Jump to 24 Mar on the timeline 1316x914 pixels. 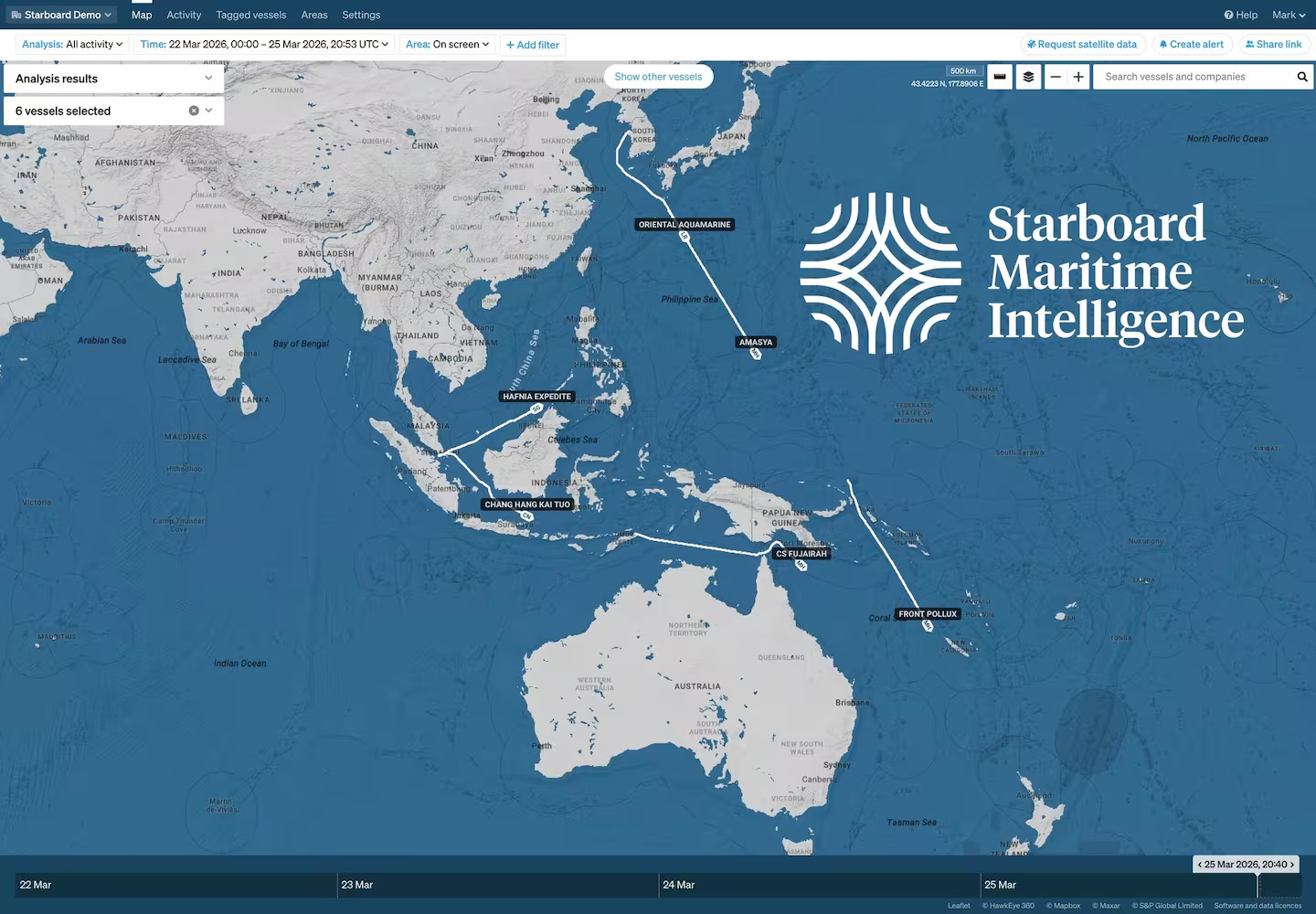click(679, 885)
